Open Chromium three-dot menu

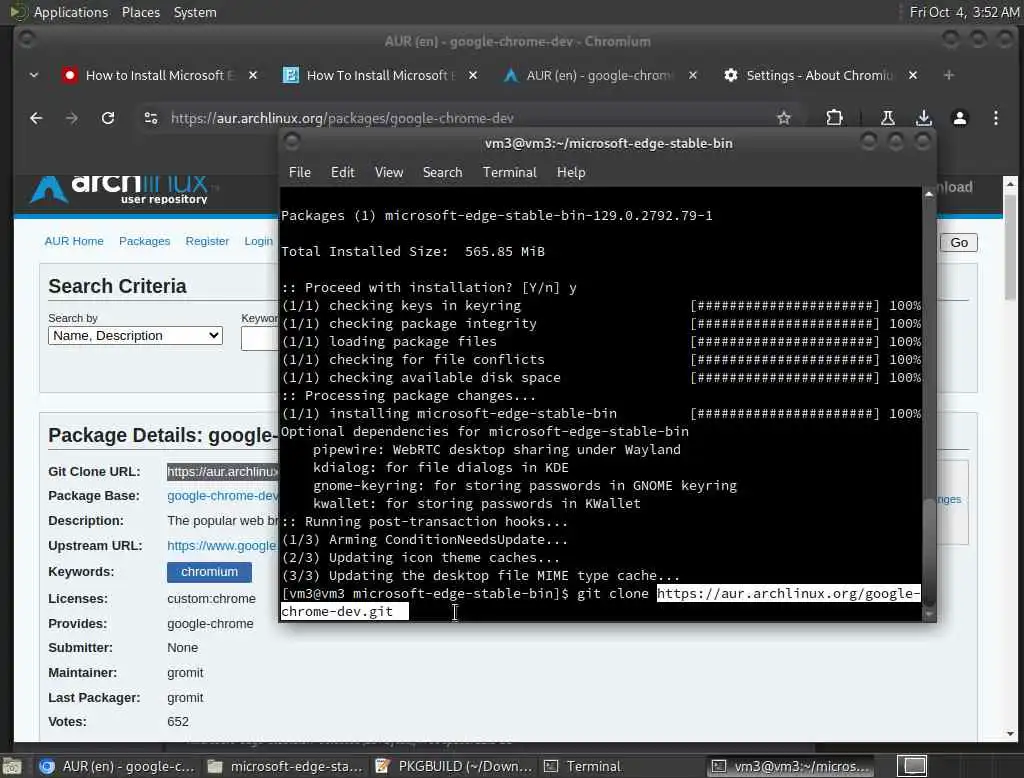click(995, 118)
